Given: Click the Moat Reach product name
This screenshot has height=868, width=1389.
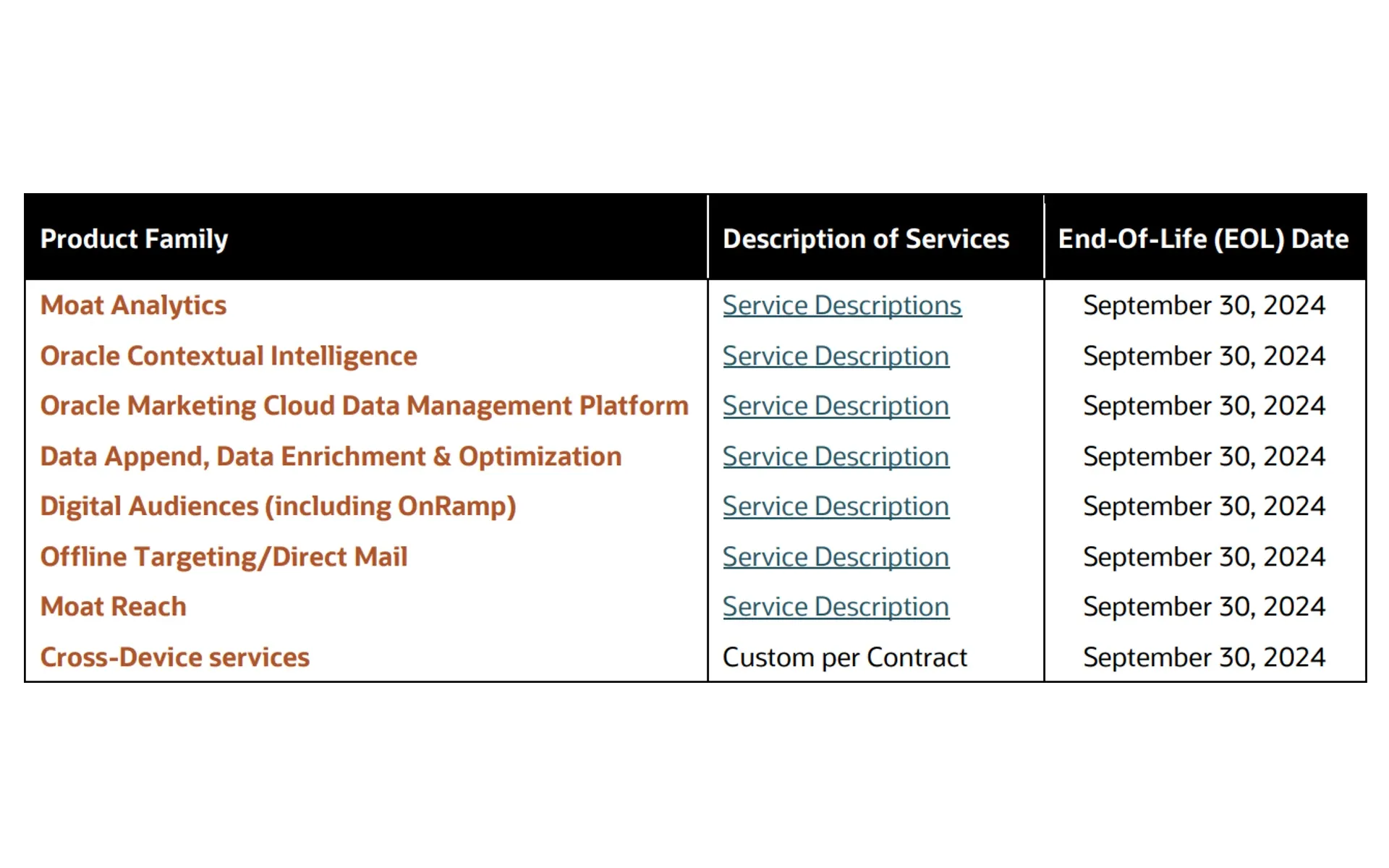Looking at the screenshot, I should [x=114, y=607].
